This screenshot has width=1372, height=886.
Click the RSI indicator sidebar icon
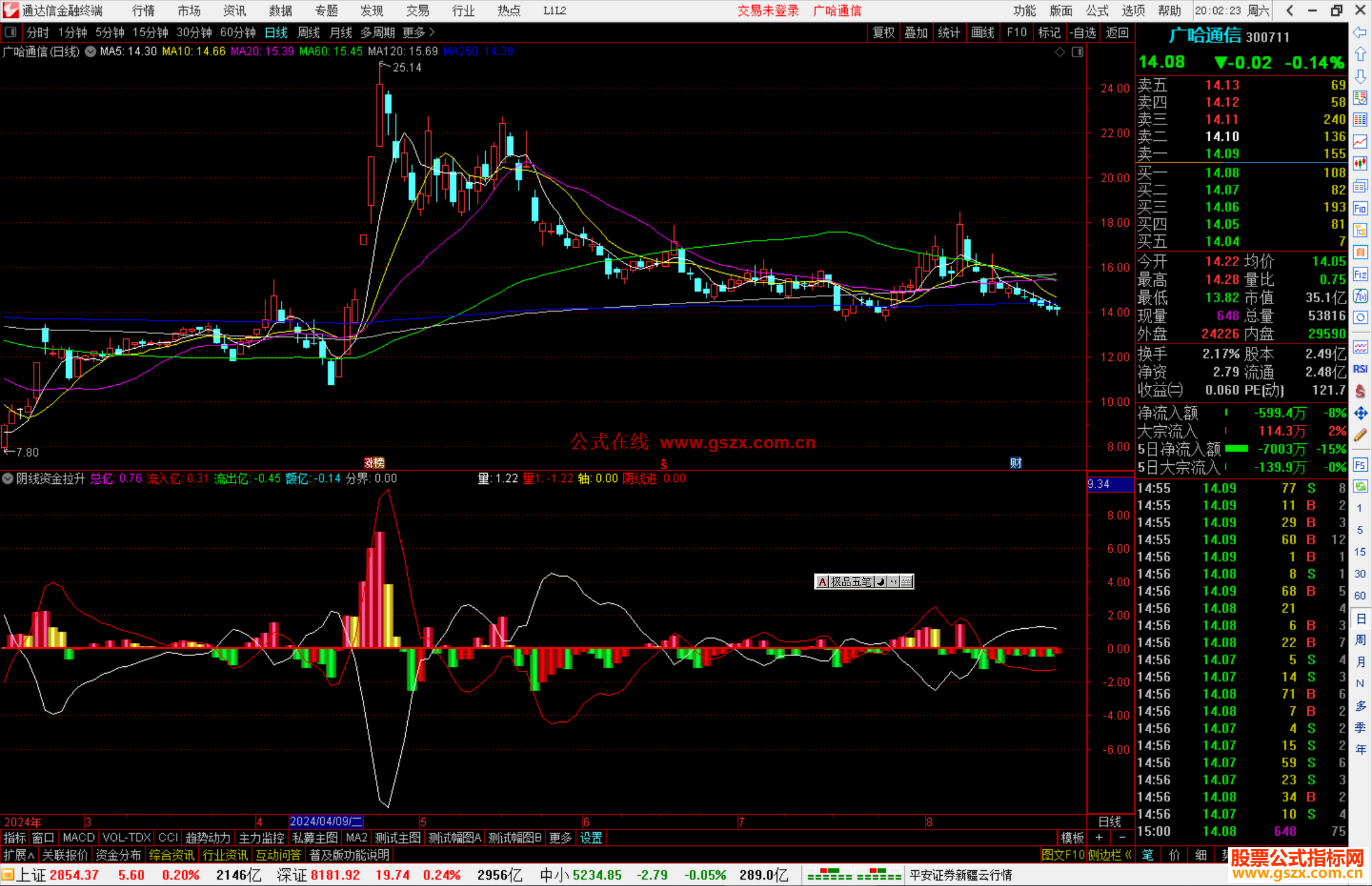[x=1360, y=369]
